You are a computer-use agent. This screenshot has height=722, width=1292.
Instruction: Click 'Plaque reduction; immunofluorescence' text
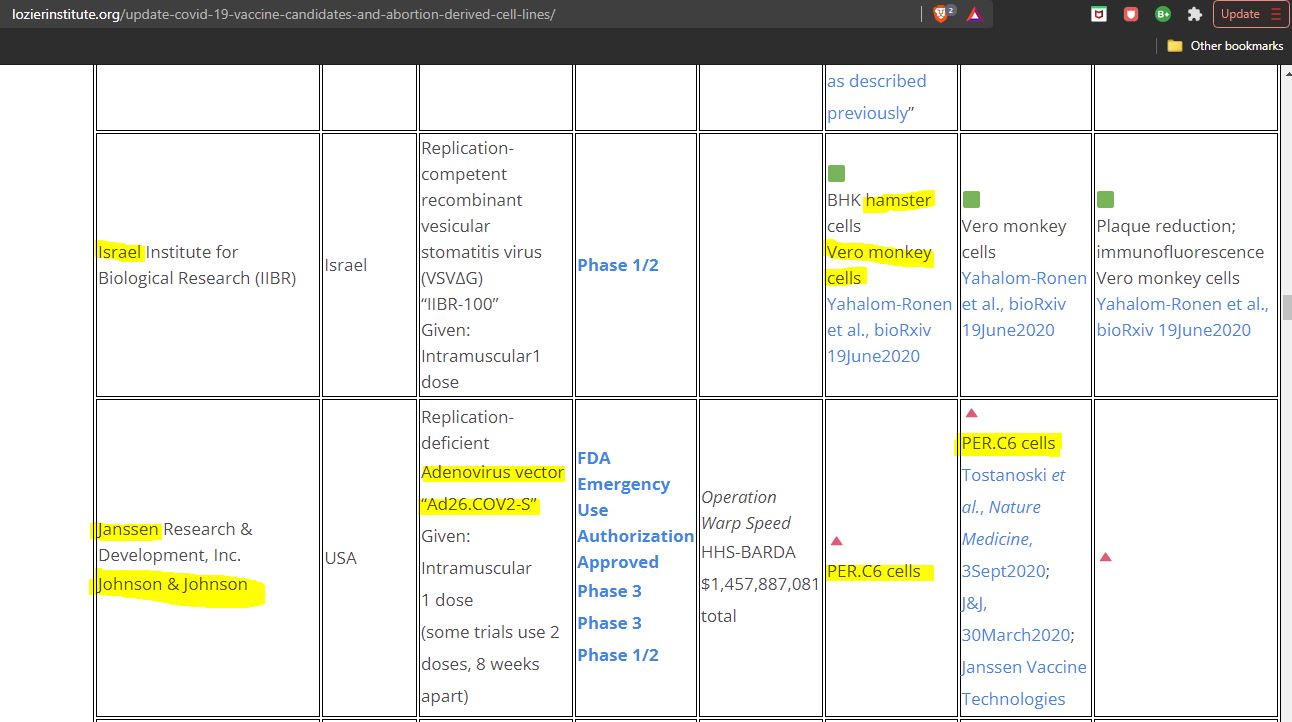1180,239
